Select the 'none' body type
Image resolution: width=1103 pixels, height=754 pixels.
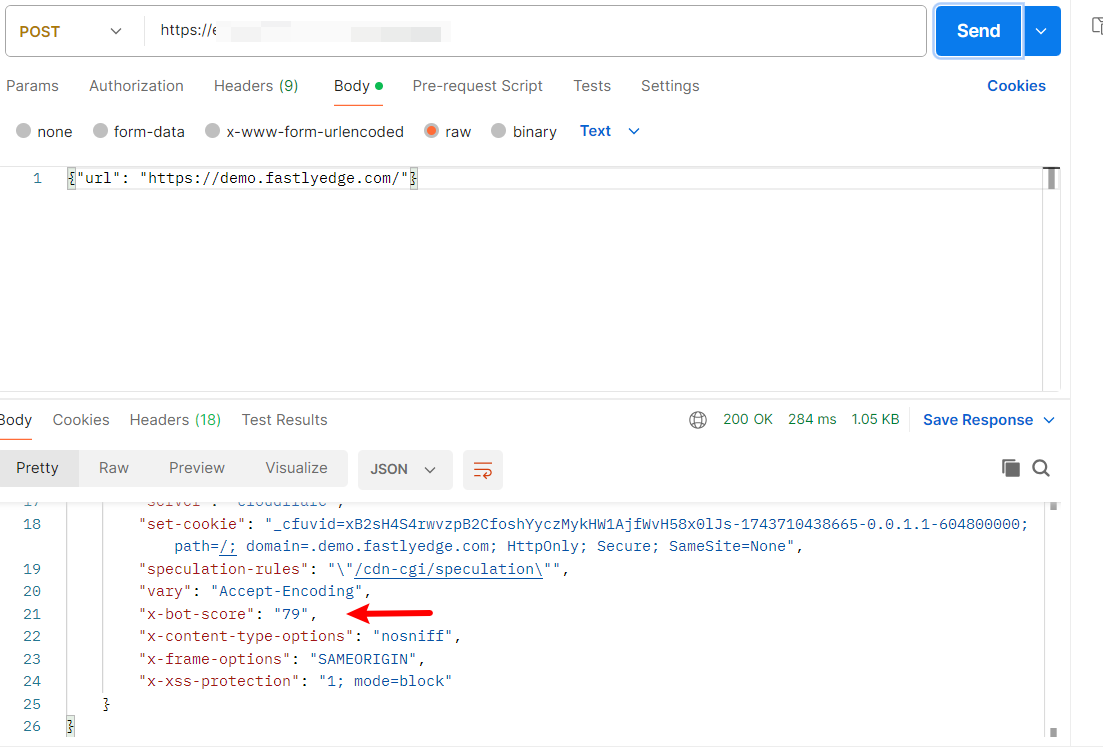click(x=24, y=131)
